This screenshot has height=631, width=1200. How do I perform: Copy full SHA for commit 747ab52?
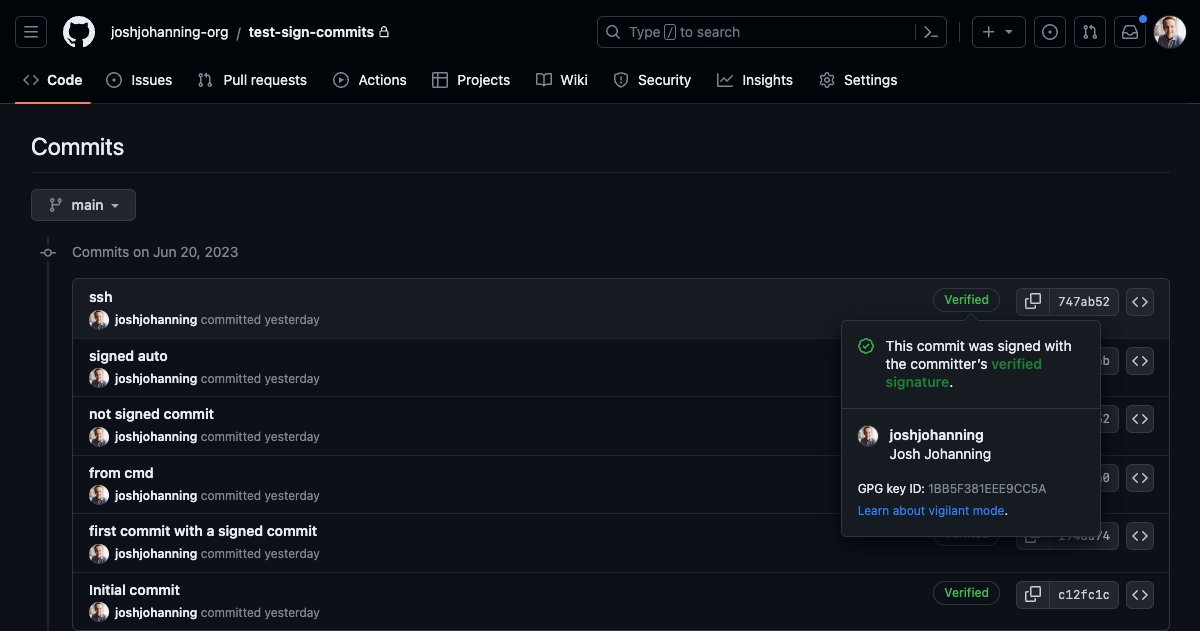pos(1033,301)
